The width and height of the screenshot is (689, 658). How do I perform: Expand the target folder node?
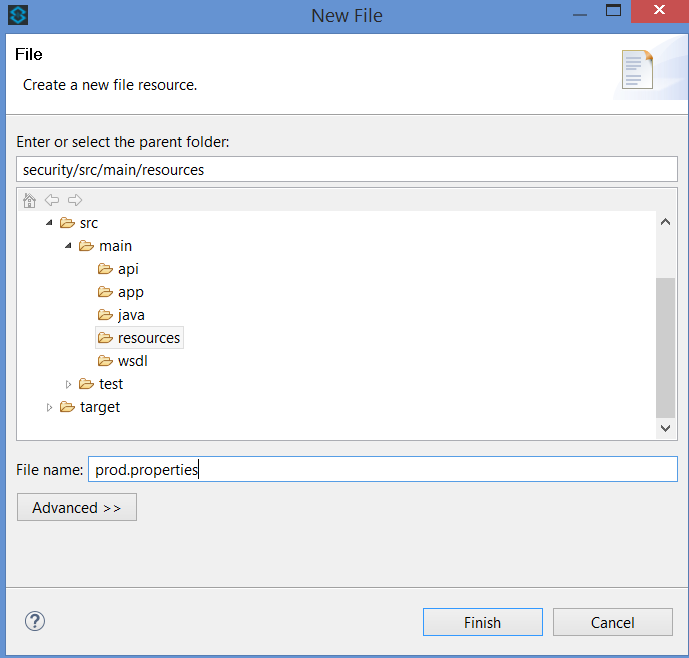(49, 407)
